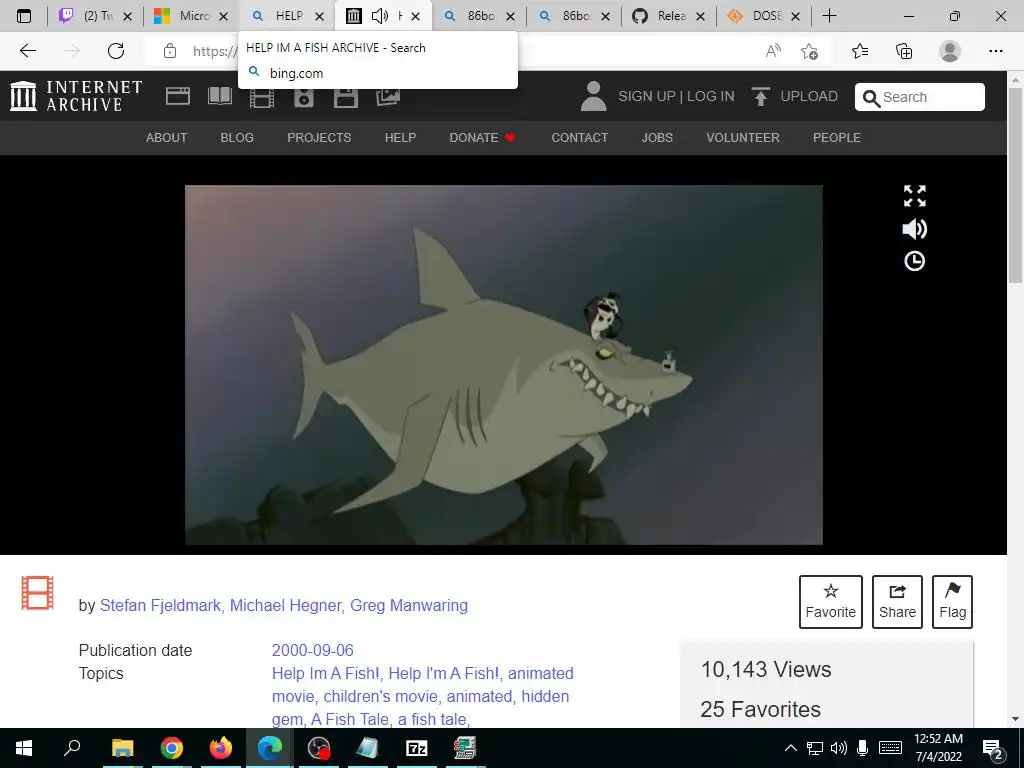Toggle fullscreen on the video player
The image size is (1024, 768).
(914, 195)
